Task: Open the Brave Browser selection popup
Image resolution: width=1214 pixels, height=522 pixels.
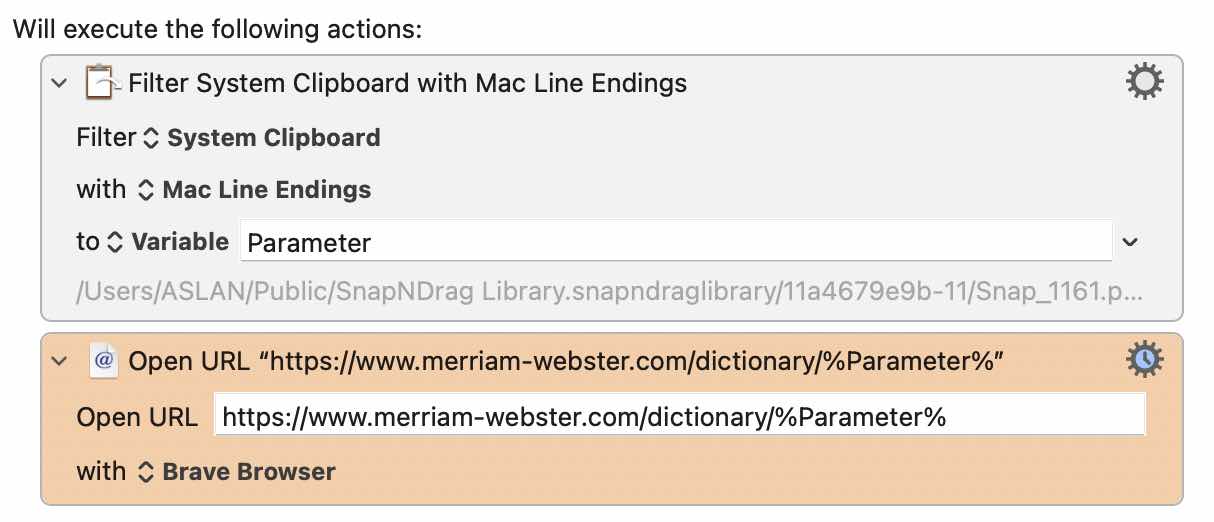Action: coord(235,471)
